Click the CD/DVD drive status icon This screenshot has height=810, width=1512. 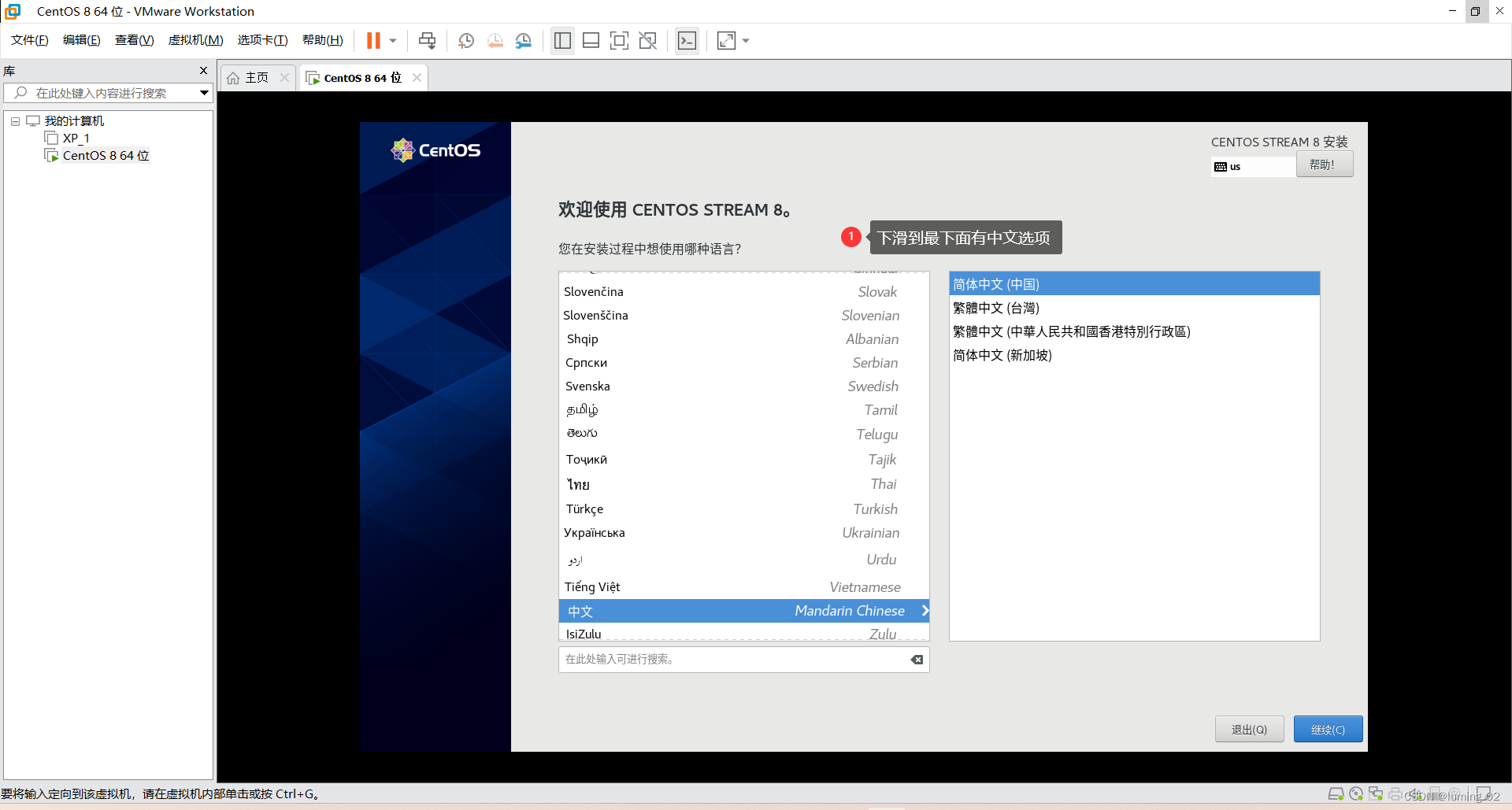[x=1356, y=793]
